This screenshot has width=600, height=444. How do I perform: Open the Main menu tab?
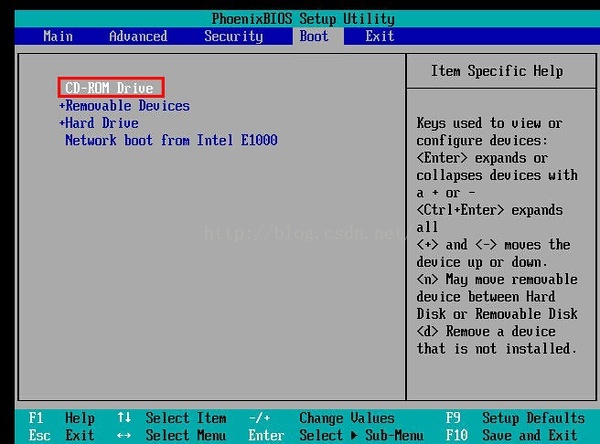point(58,36)
